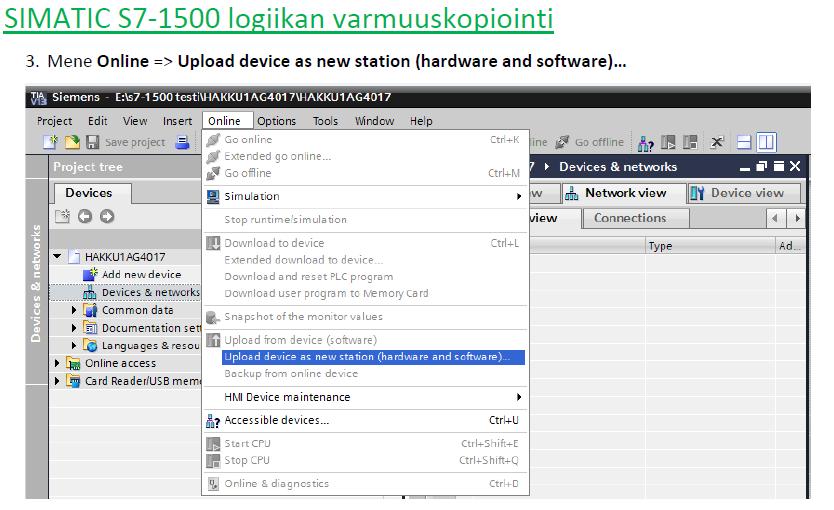
Task: Click Snapshot of the monitor values entry
Action: pos(365,316)
